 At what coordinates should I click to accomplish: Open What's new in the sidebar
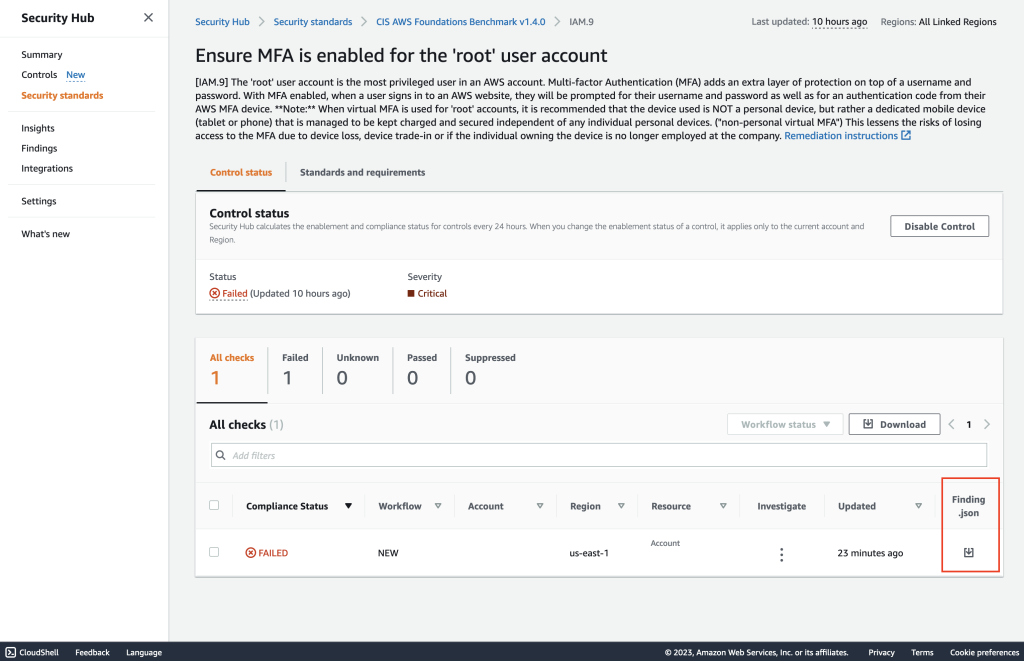point(45,234)
